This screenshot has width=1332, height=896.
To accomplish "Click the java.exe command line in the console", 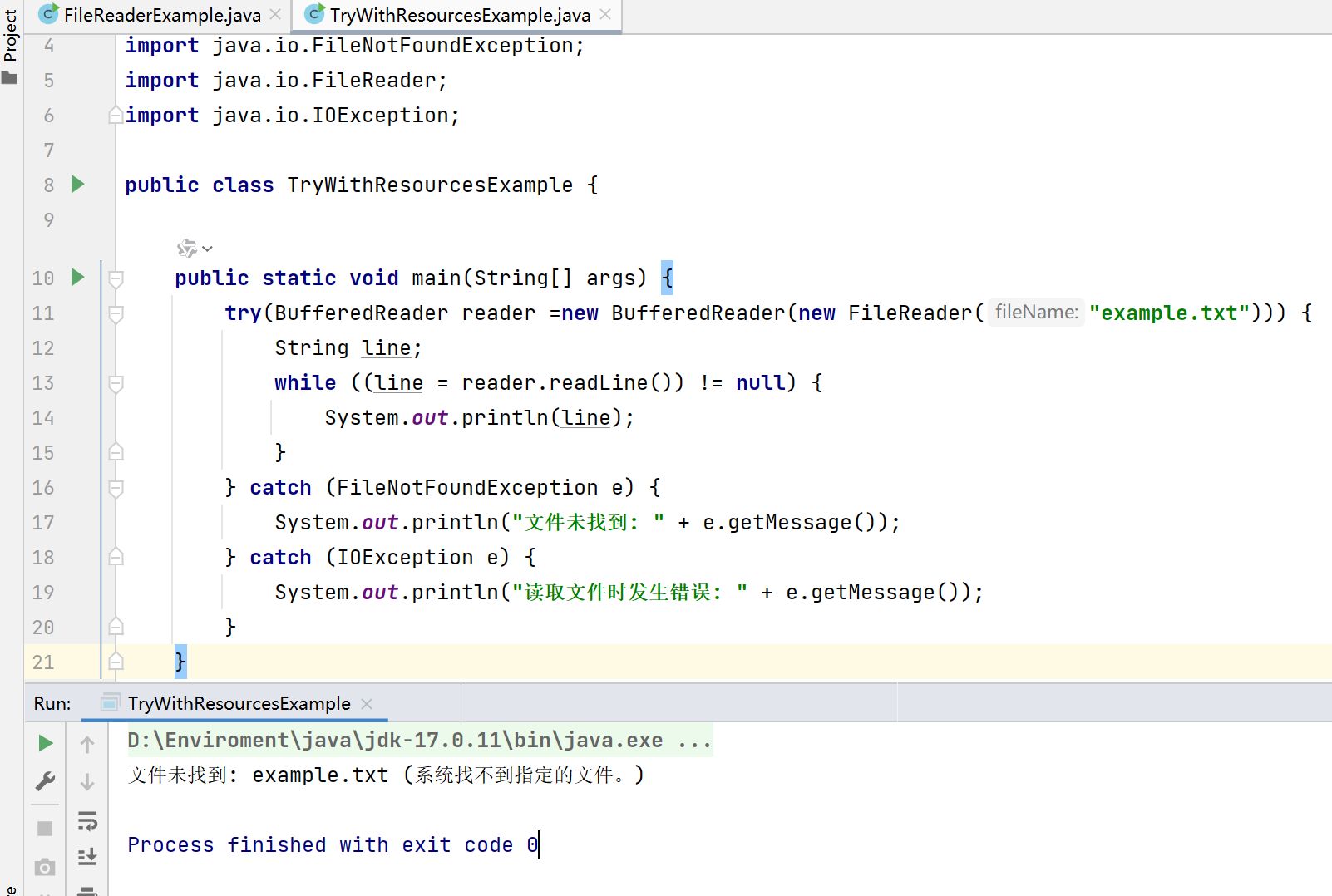I will point(416,740).
